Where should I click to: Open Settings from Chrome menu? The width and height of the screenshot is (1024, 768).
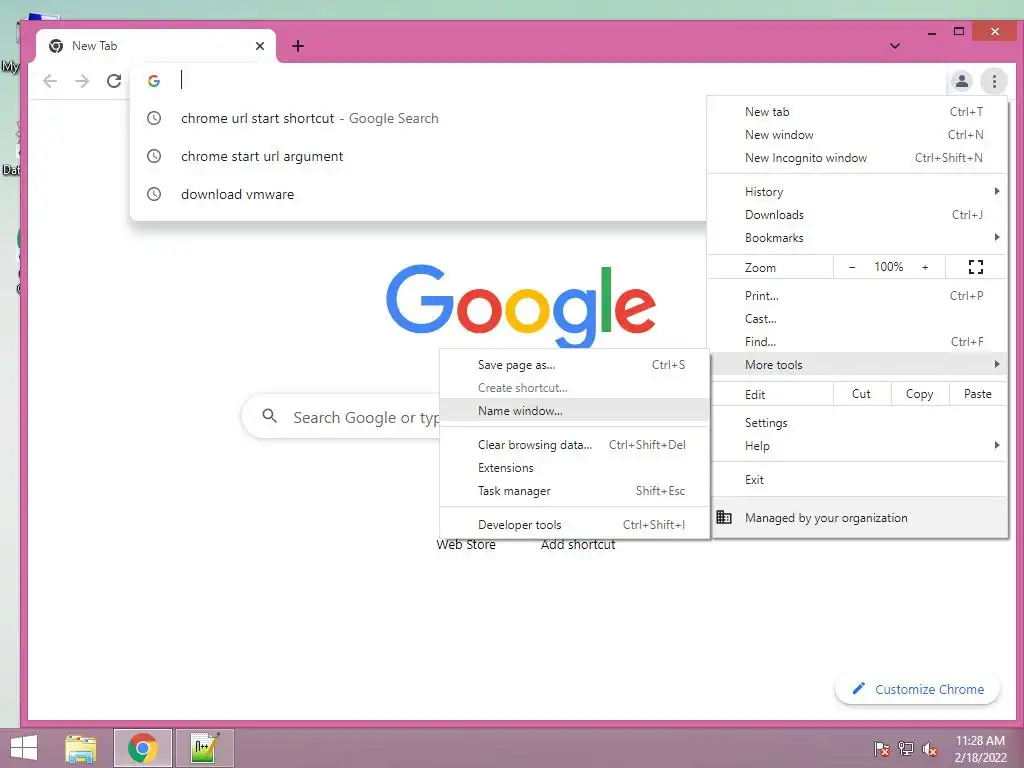click(857, 423)
